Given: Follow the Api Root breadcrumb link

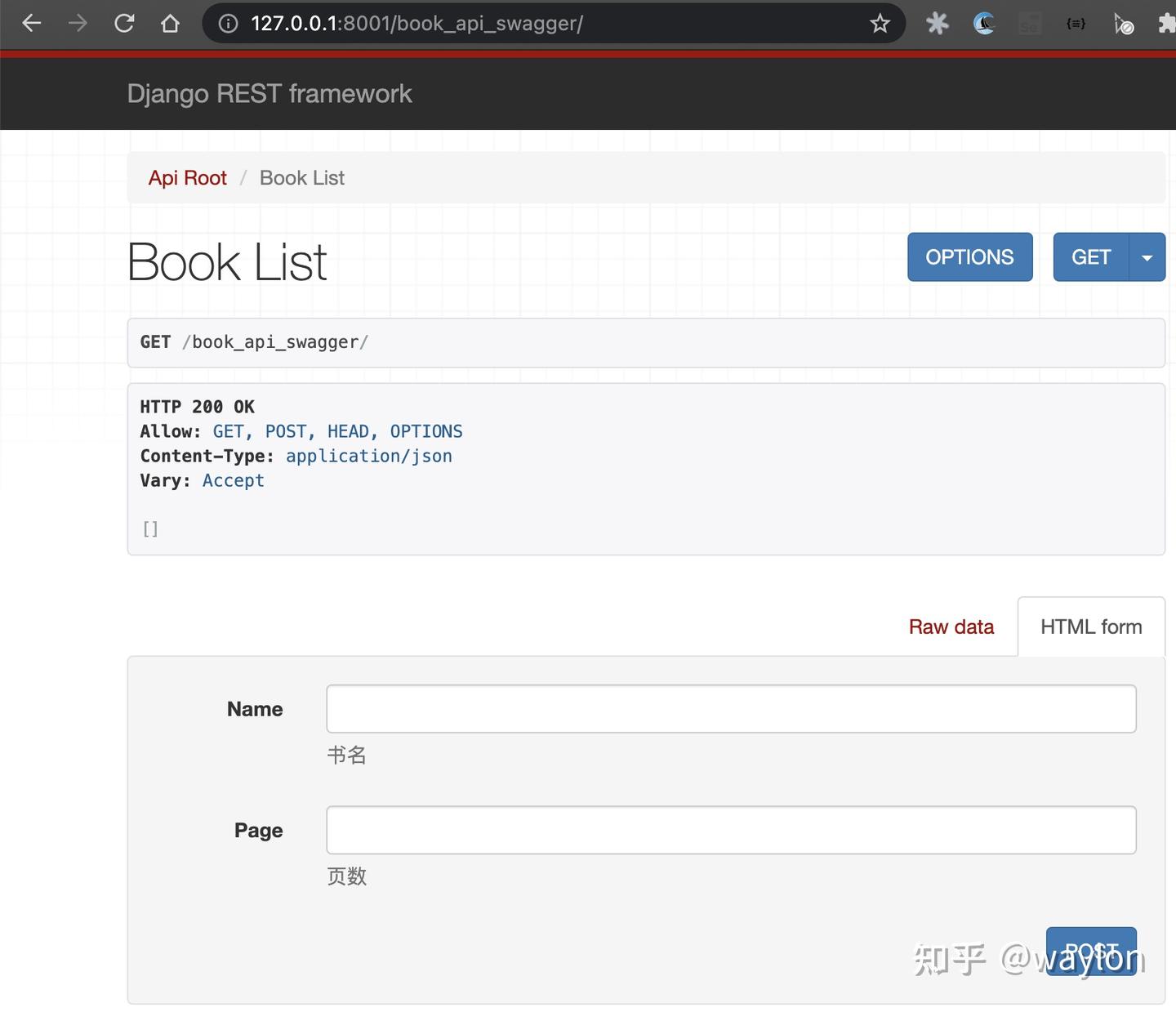Looking at the screenshot, I should point(188,178).
